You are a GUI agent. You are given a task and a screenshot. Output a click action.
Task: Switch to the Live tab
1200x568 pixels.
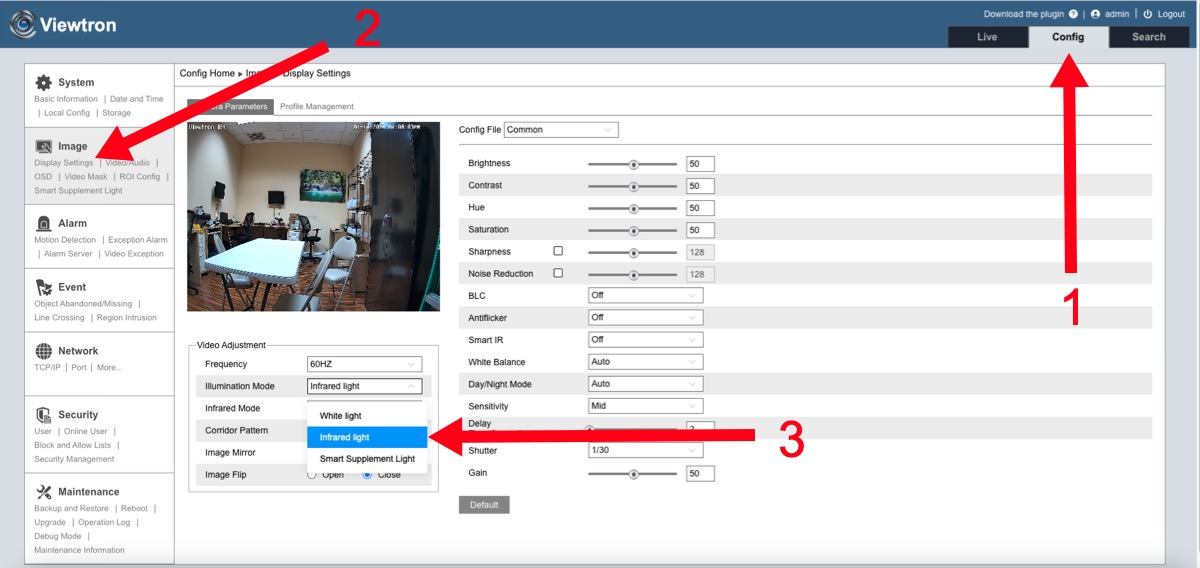click(x=987, y=37)
